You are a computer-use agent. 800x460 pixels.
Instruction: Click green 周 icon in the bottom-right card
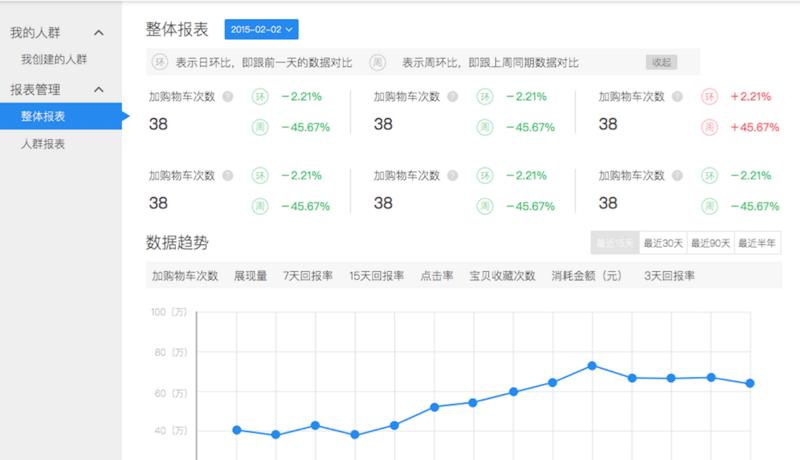pyautogui.click(x=709, y=206)
